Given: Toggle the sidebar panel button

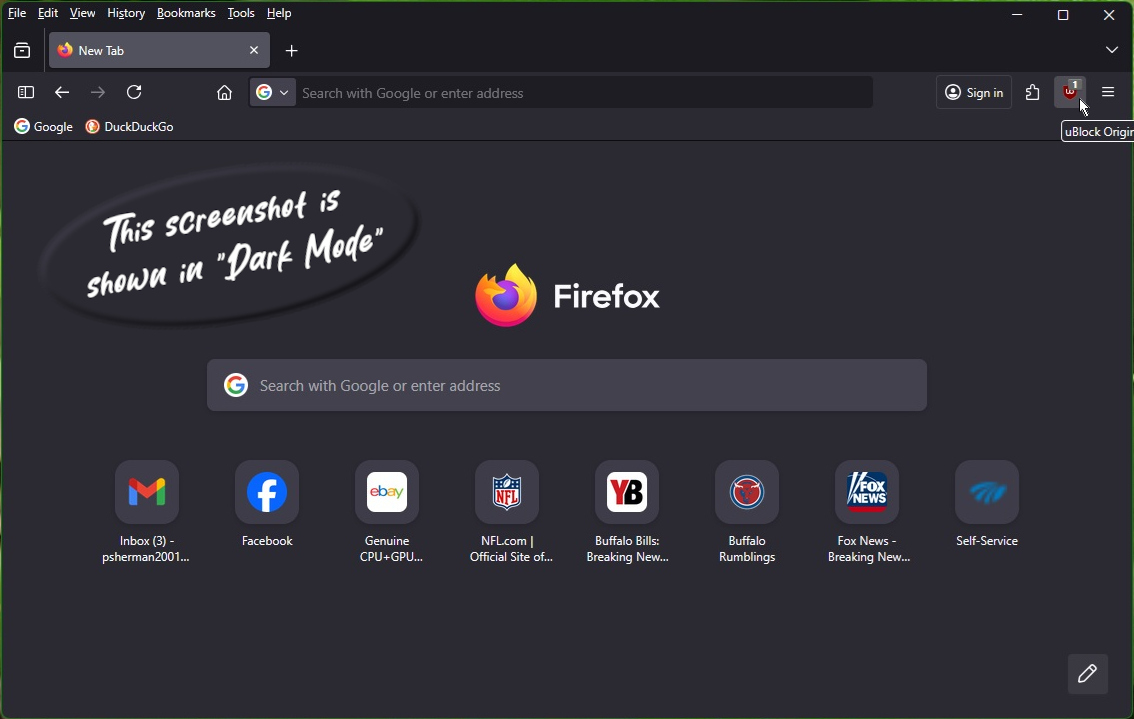Looking at the screenshot, I should click(x=27, y=93).
